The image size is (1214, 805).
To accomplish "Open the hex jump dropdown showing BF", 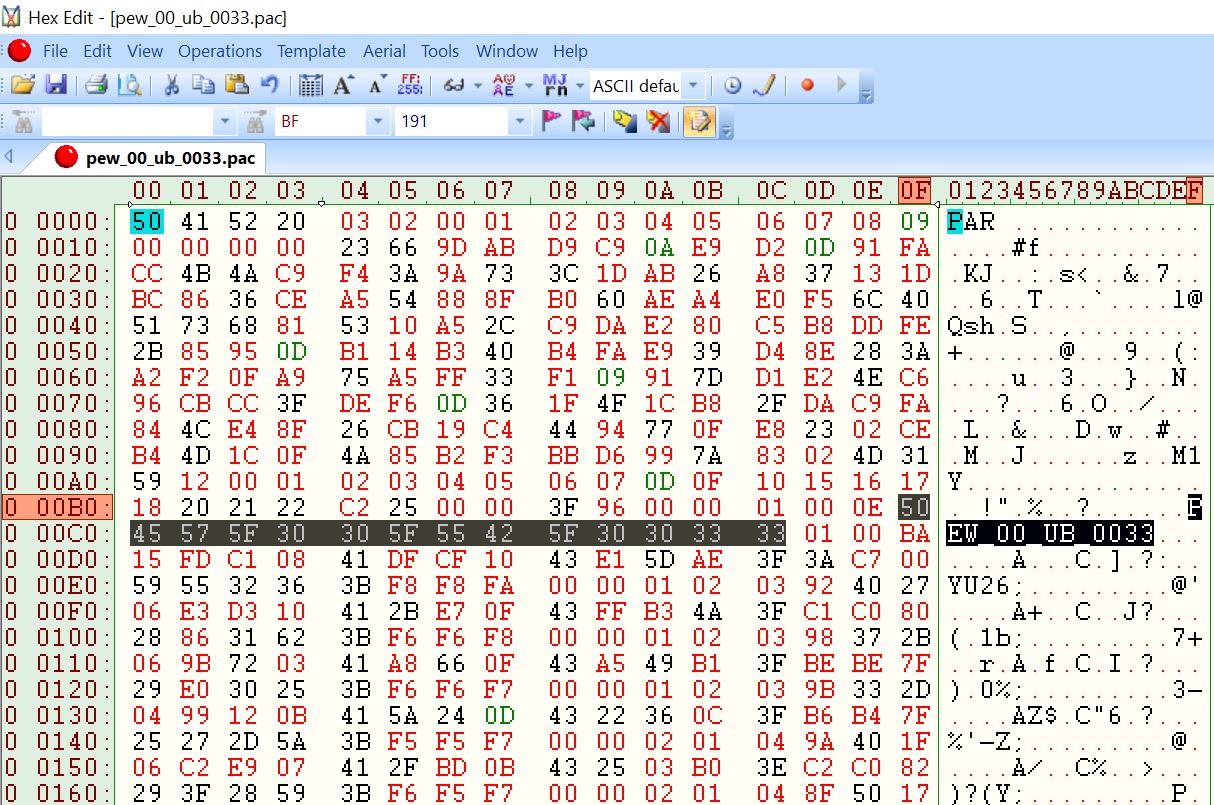I will pyautogui.click(x=377, y=122).
